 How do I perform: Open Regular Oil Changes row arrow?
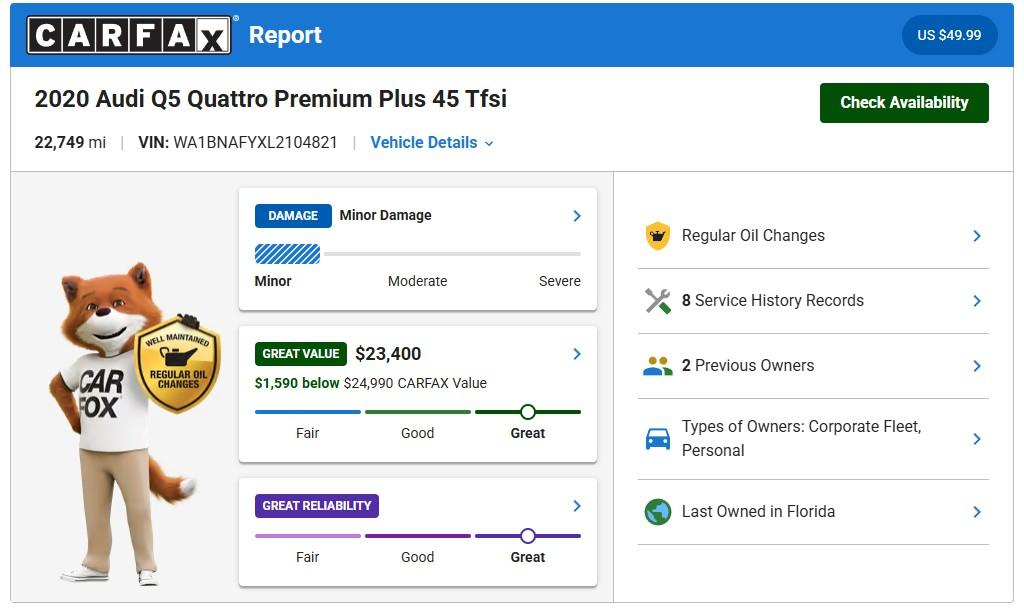click(977, 236)
